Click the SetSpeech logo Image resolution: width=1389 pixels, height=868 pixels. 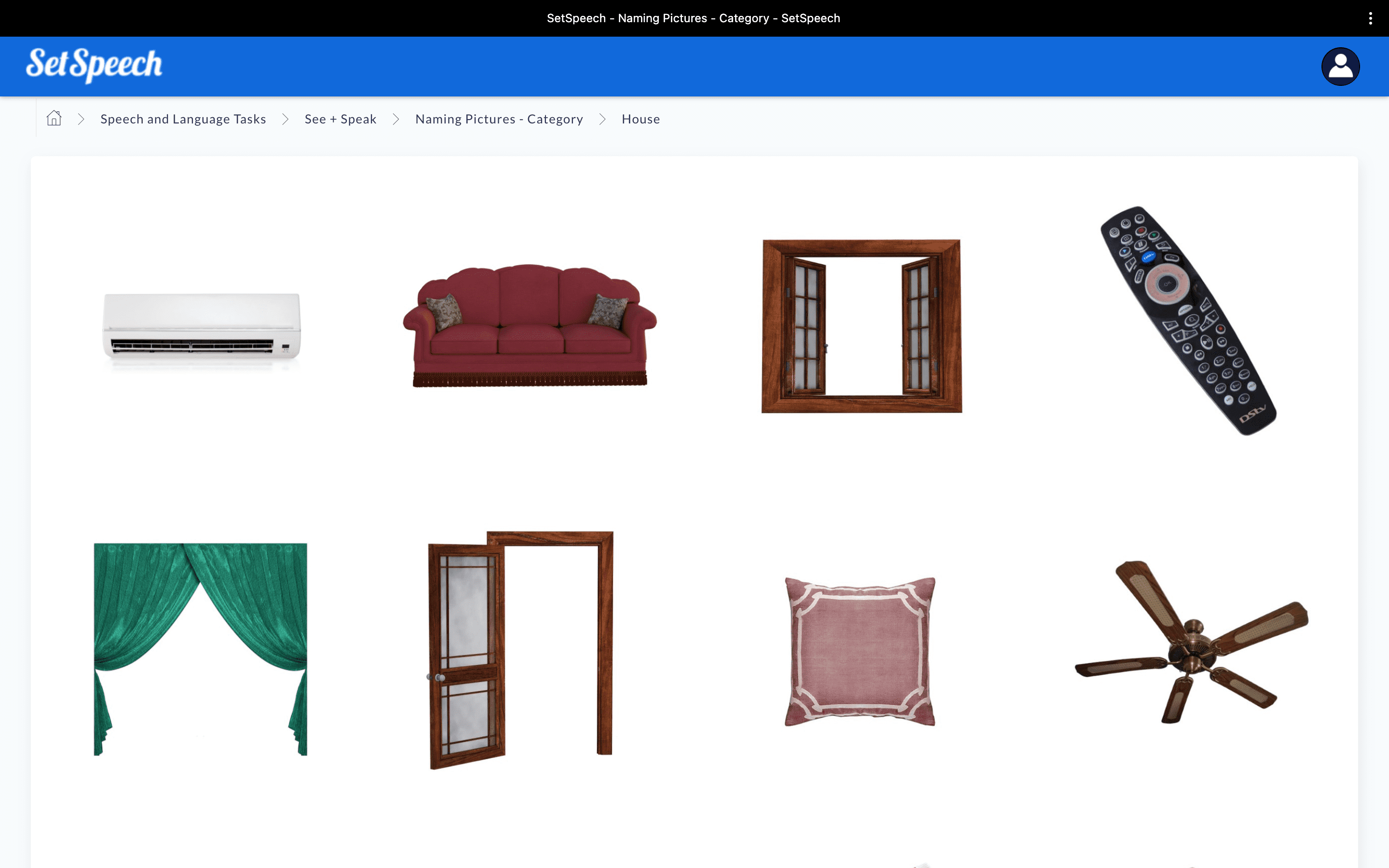pos(94,65)
